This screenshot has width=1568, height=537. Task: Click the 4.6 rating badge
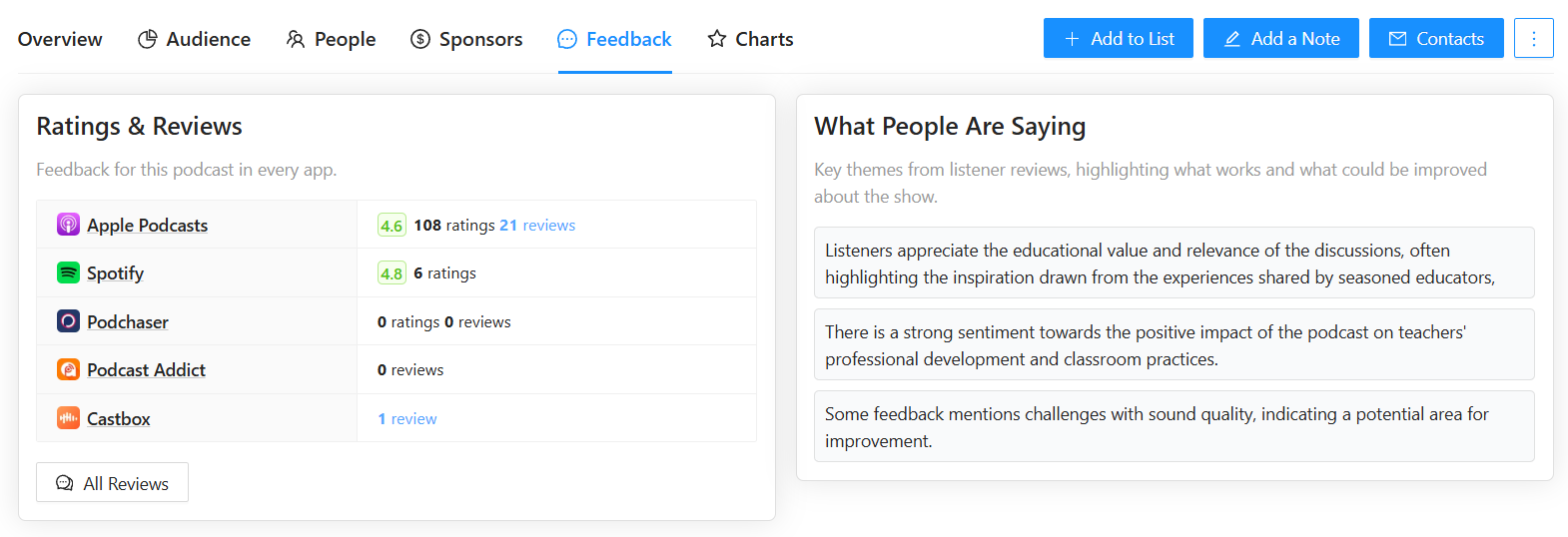click(x=392, y=225)
